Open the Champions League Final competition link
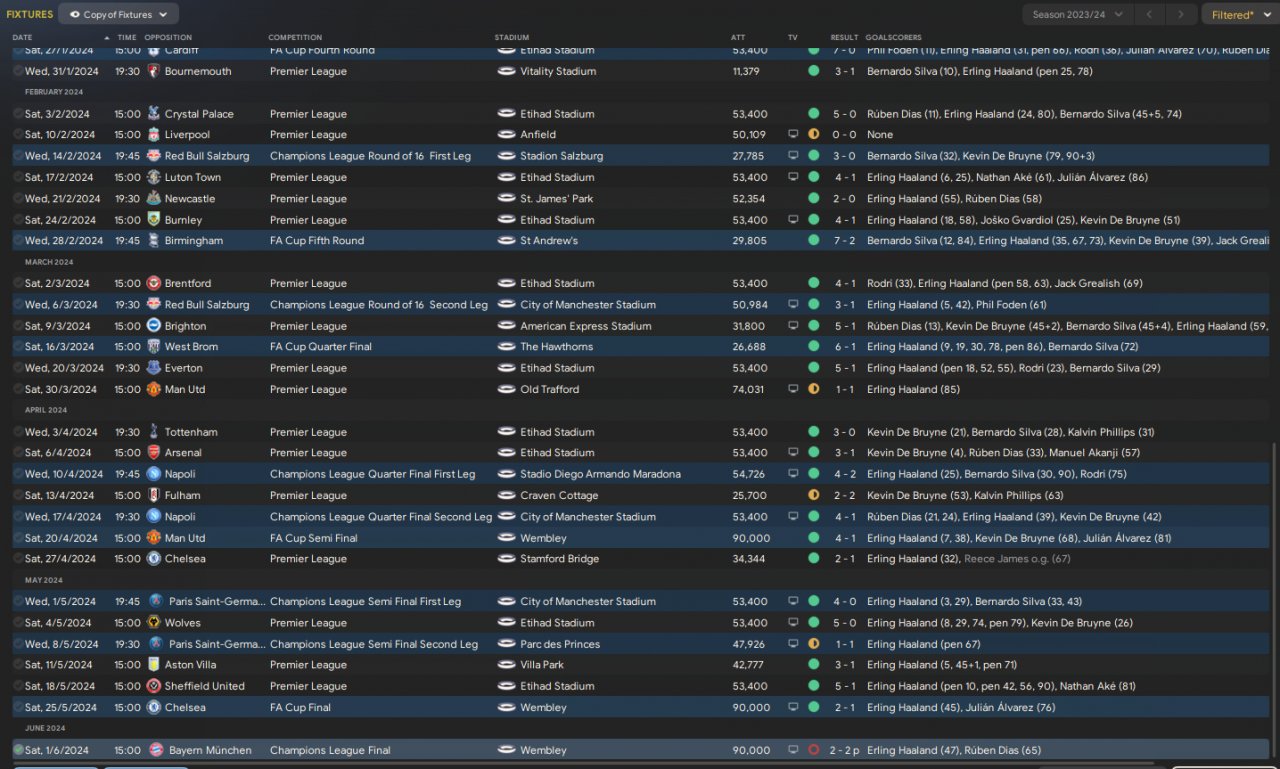This screenshot has height=769, width=1280. coord(330,750)
